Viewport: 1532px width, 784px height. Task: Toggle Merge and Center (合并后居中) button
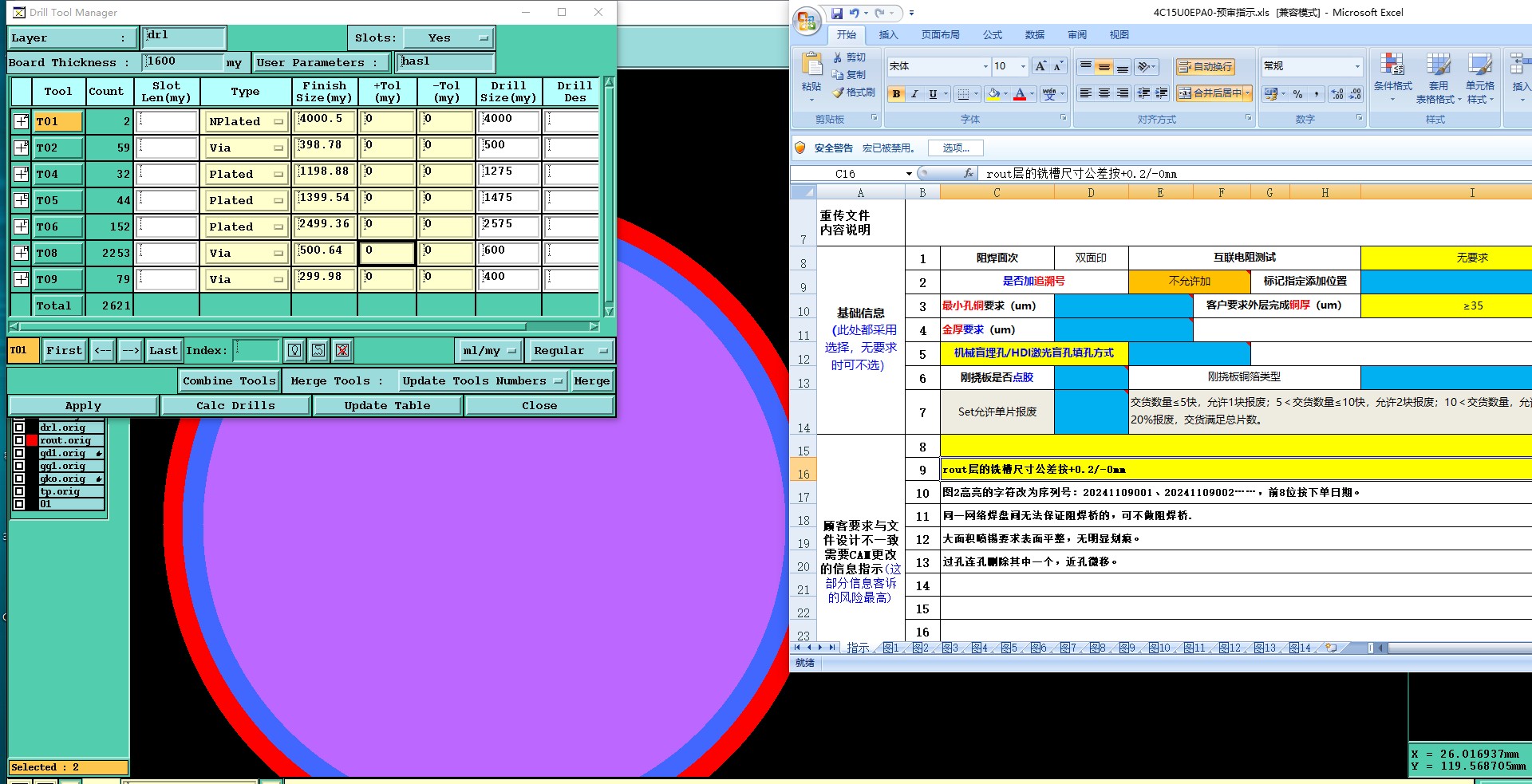click(x=1214, y=93)
